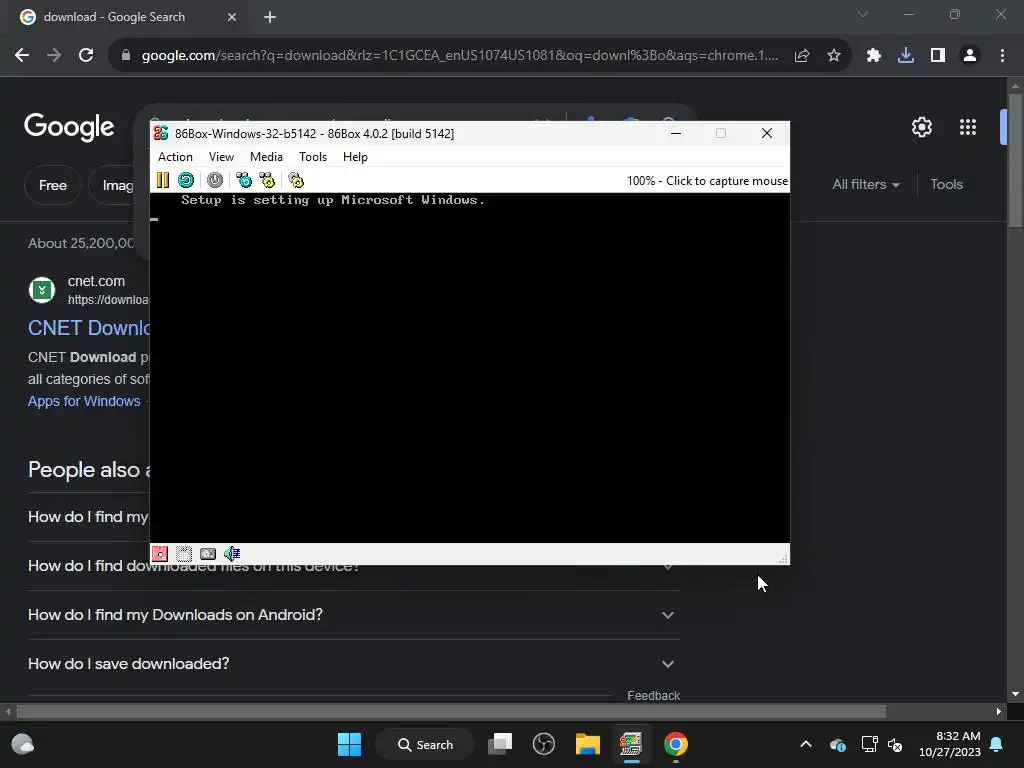Open File Explorer from taskbar
1024x768 pixels.
pyautogui.click(x=588, y=744)
